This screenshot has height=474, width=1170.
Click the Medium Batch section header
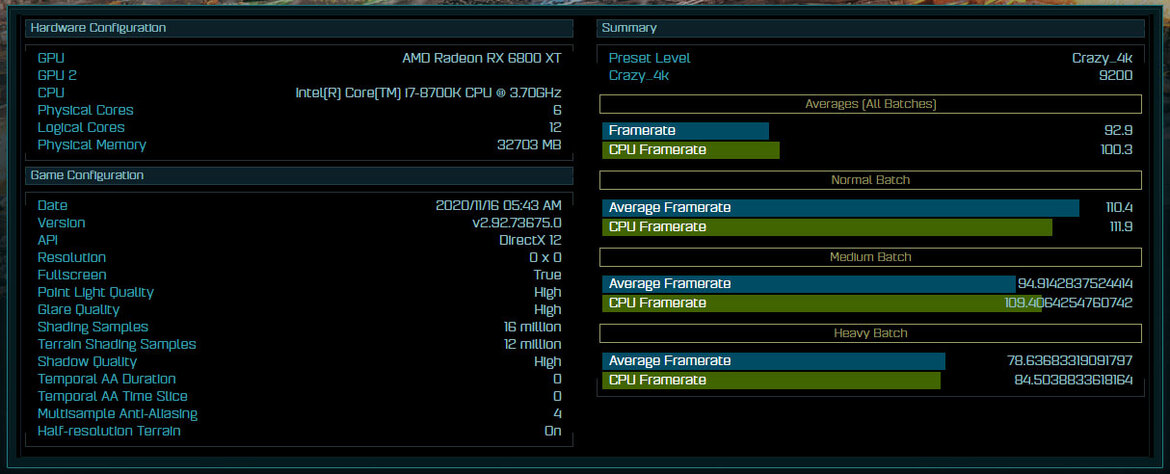coord(871,257)
